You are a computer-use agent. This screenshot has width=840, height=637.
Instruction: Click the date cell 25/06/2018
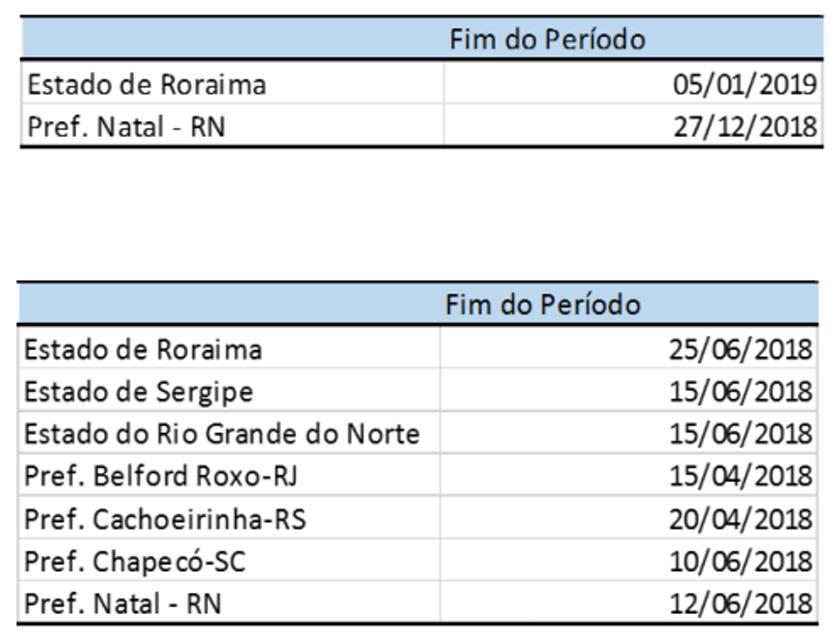(741, 349)
